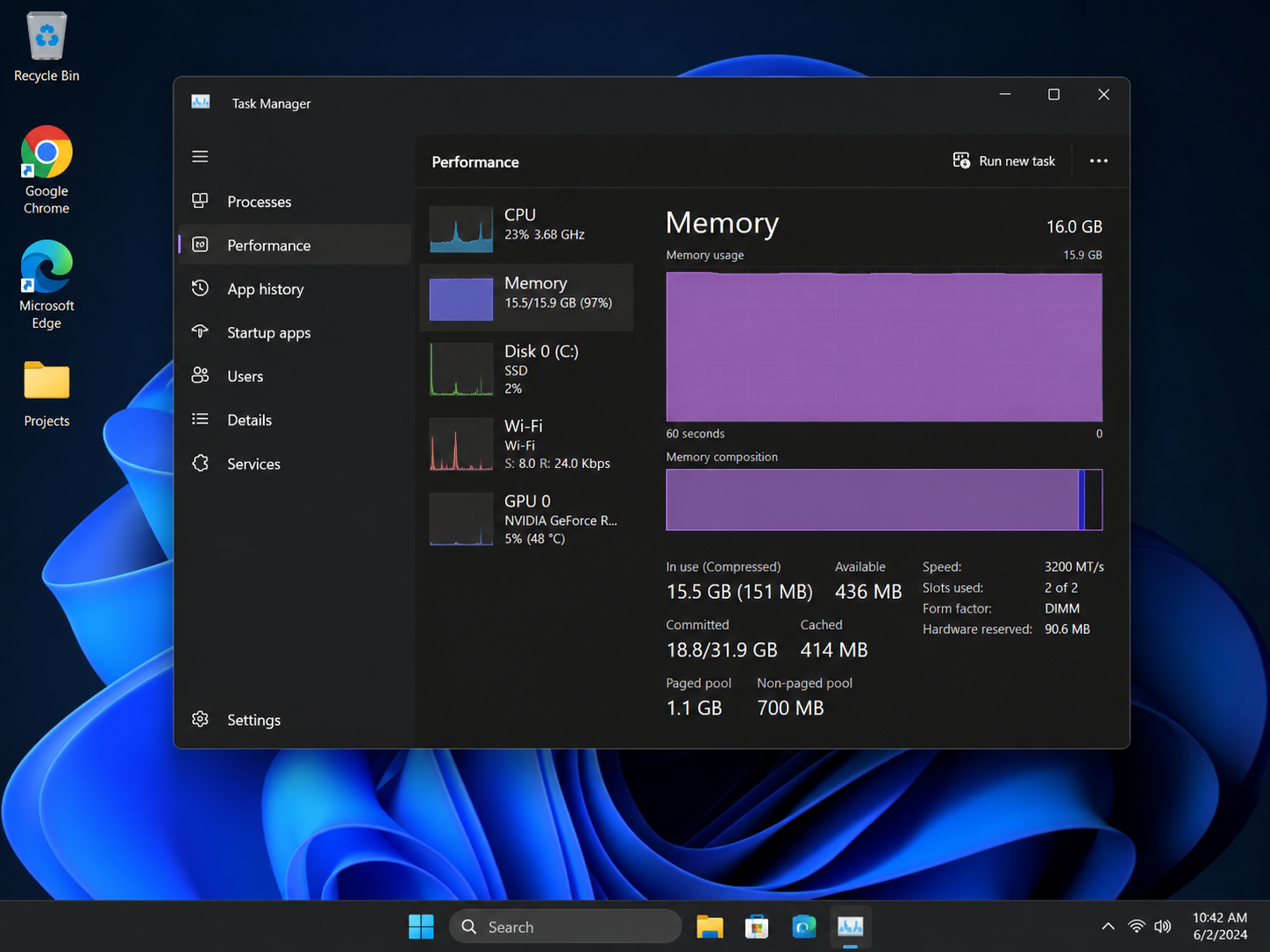Select the Wi-Fi mini graph thumbnail
Image resolution: width=1270 pixels, height=952 pixels.
click(x=461, y=444)
